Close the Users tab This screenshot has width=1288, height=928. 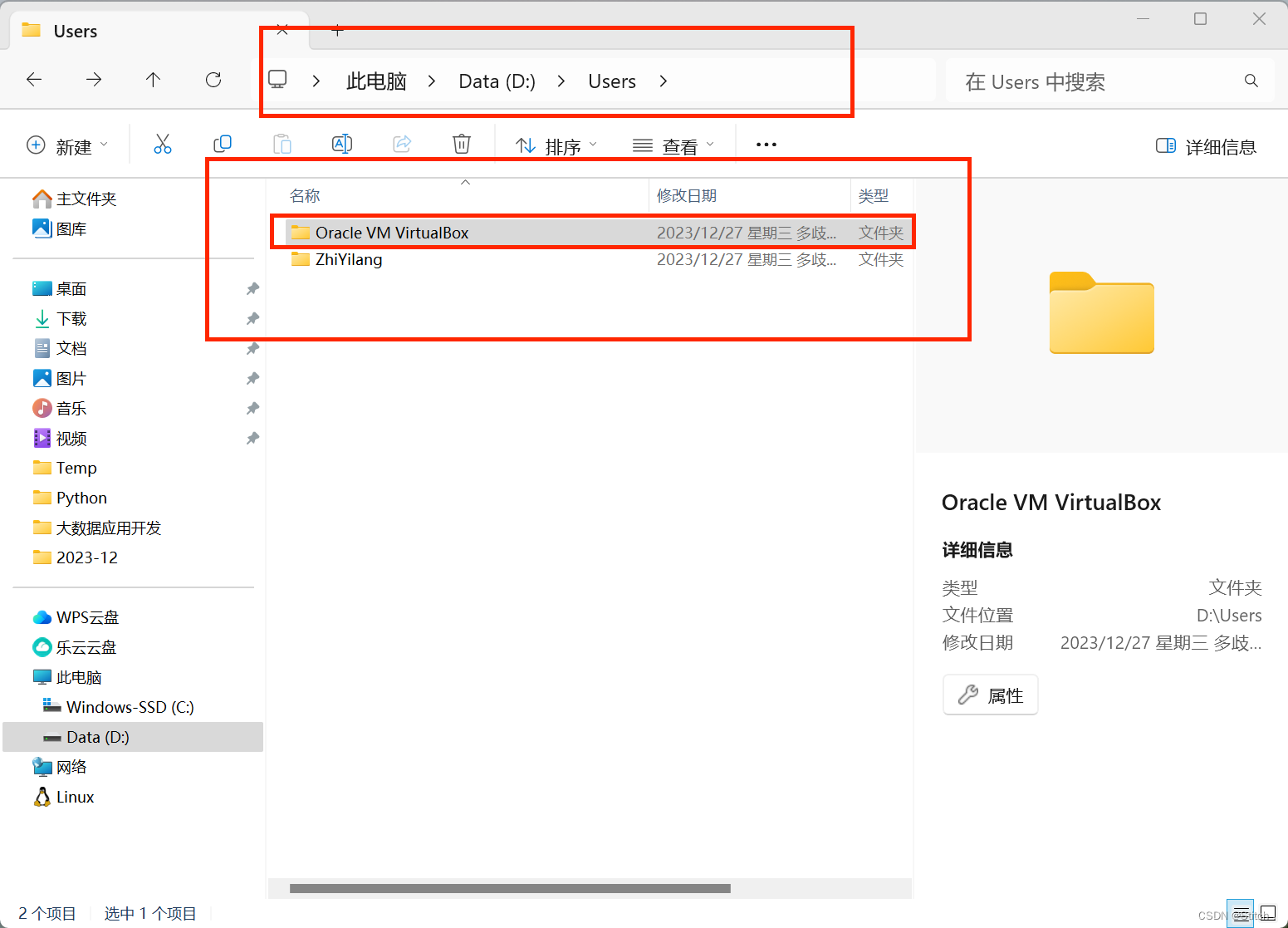click(x=282, y=31)
